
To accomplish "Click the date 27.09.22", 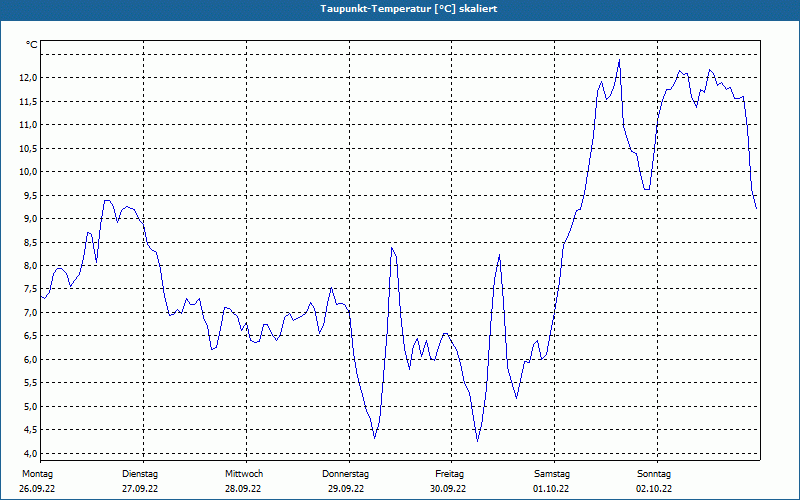I will tap(140, 489).
